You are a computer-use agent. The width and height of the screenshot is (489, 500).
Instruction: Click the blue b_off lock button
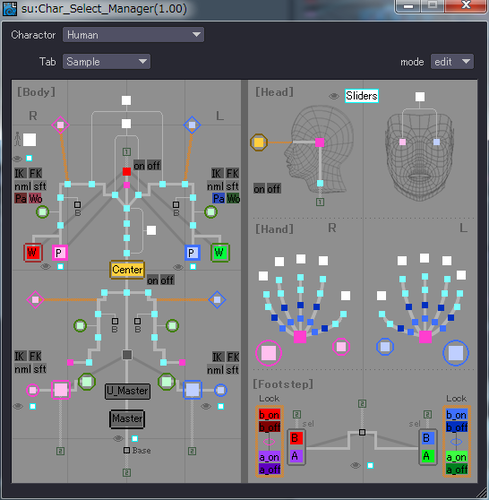457,427
